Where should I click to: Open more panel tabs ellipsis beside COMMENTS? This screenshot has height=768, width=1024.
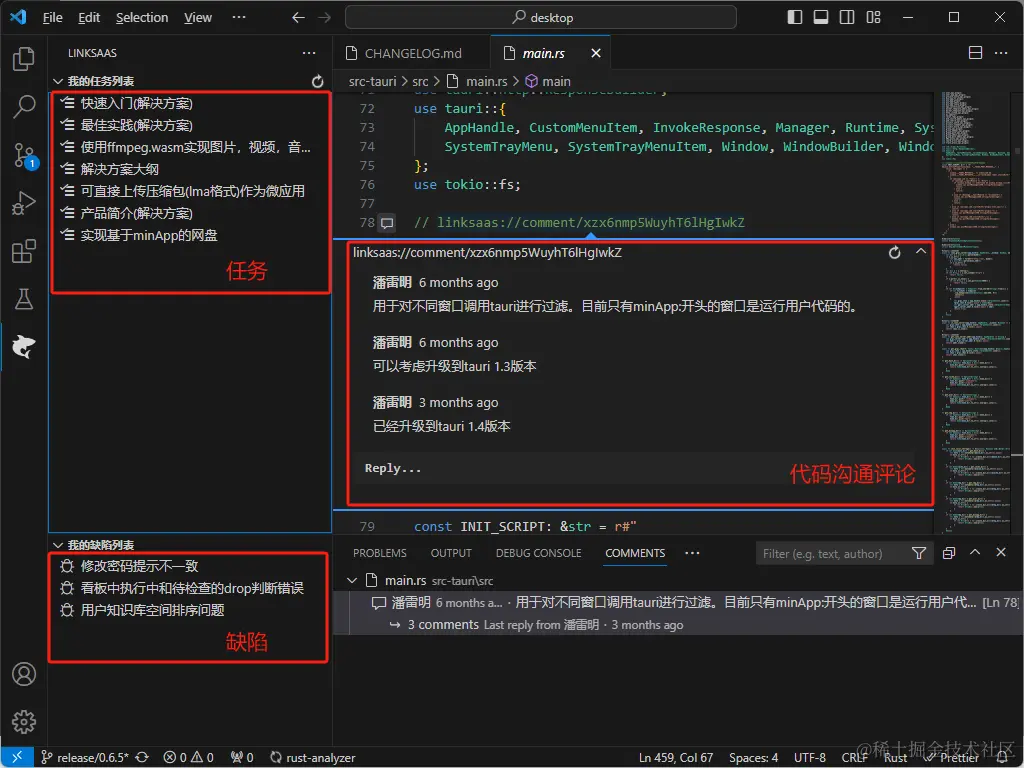692,553
